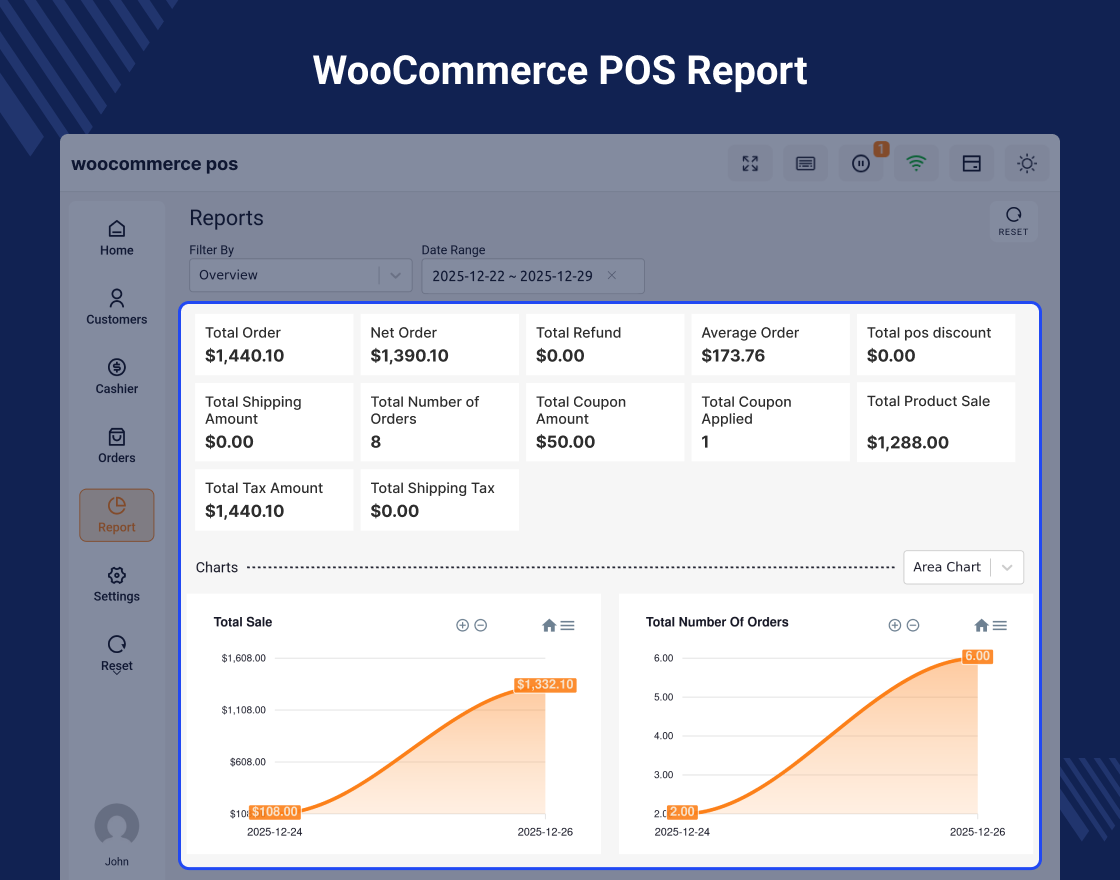
Task: Open Total Number Of Orders chart menu
Action: click(x=1000, y=625)
